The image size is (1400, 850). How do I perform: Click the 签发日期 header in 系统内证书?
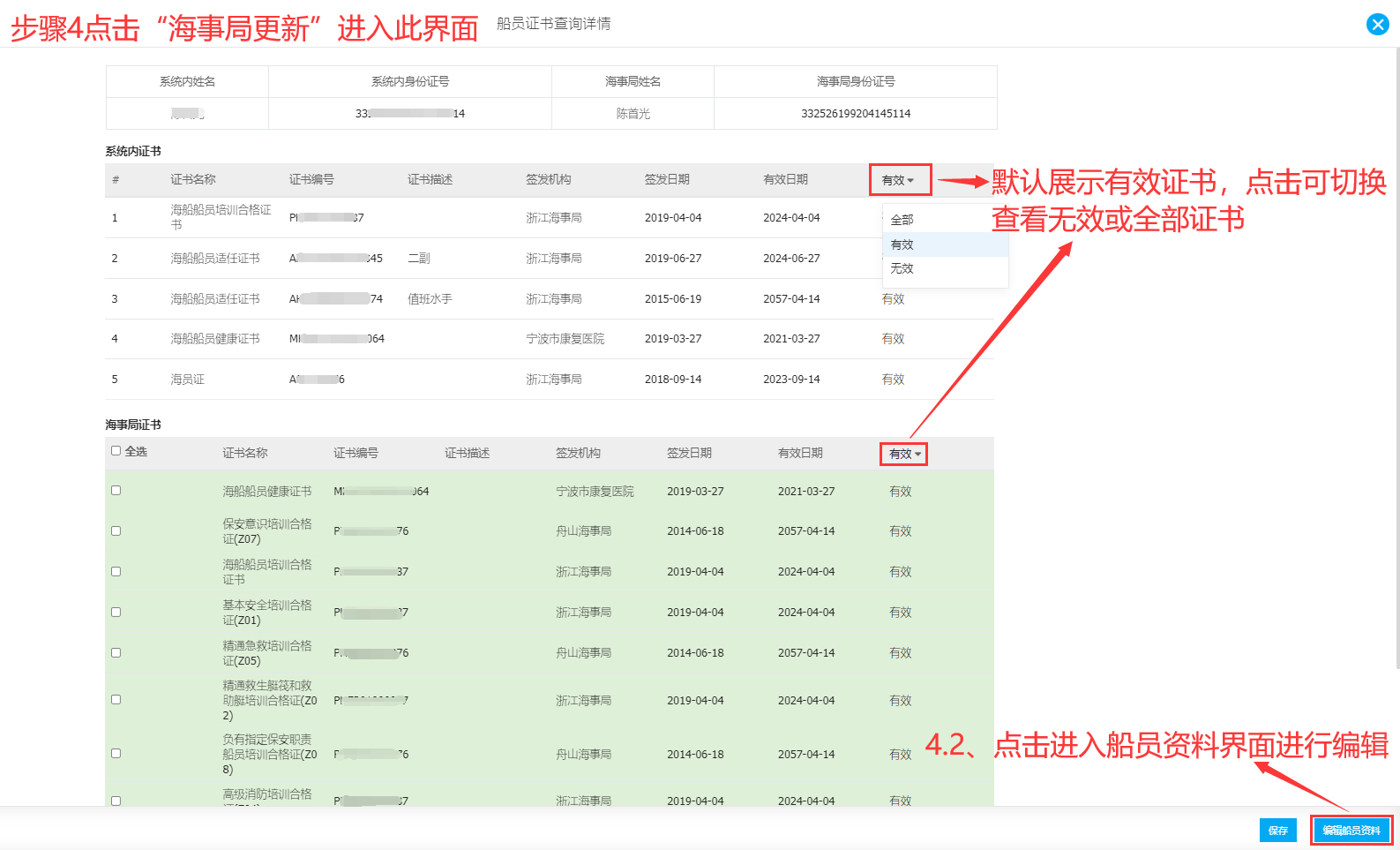click(667, 179)
